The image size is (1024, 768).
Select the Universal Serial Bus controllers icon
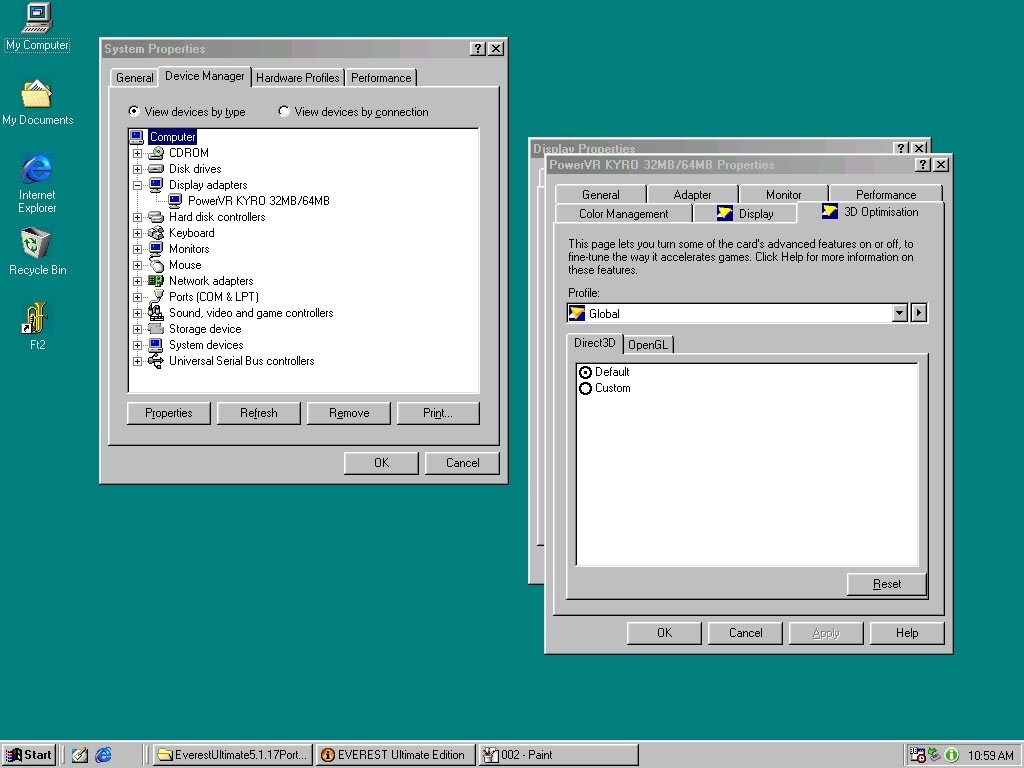tap(155, 361)
